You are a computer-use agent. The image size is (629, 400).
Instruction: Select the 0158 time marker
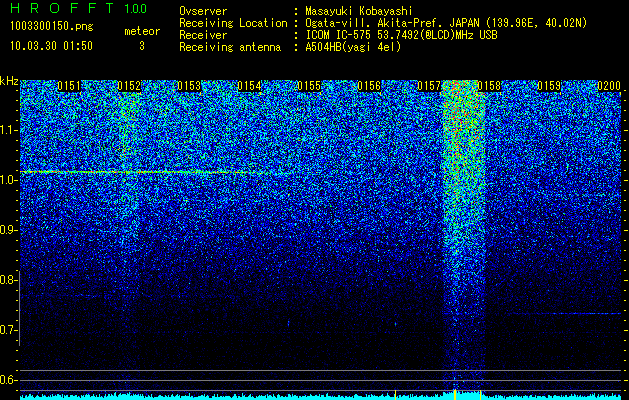(x=489, y=86)
